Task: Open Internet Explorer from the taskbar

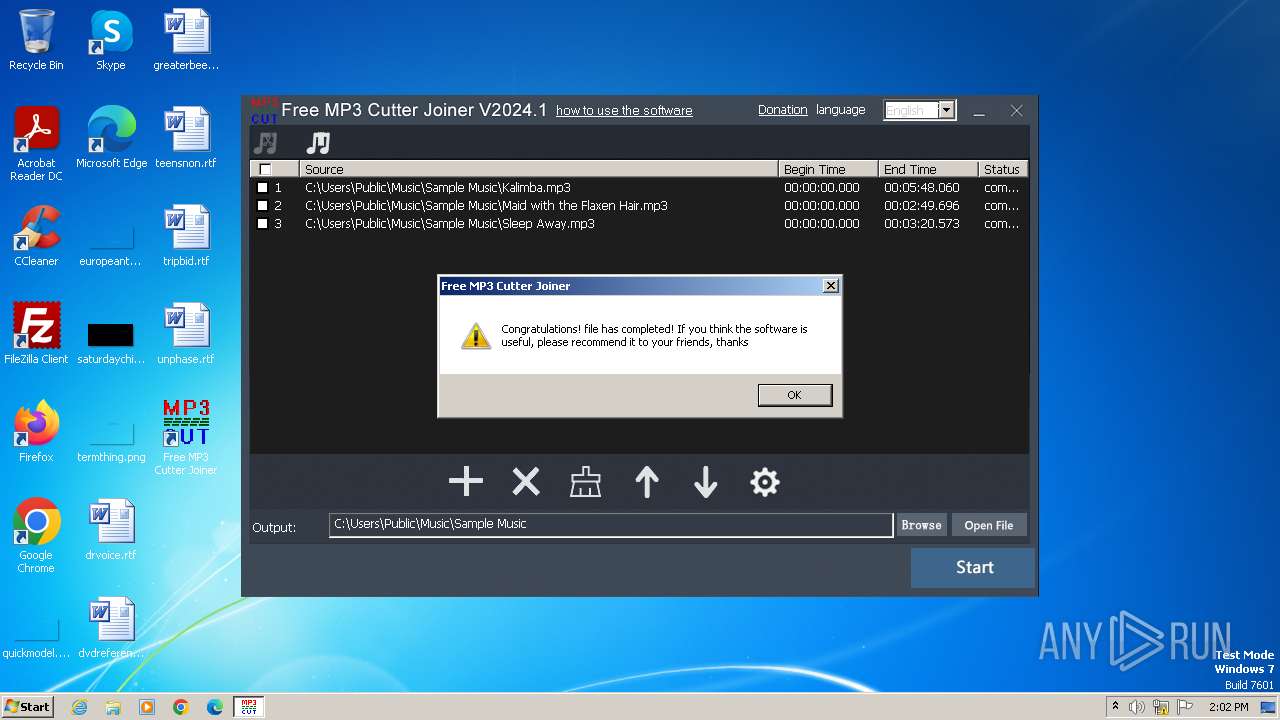Action: pyautogui.click(x=79, y=707)
